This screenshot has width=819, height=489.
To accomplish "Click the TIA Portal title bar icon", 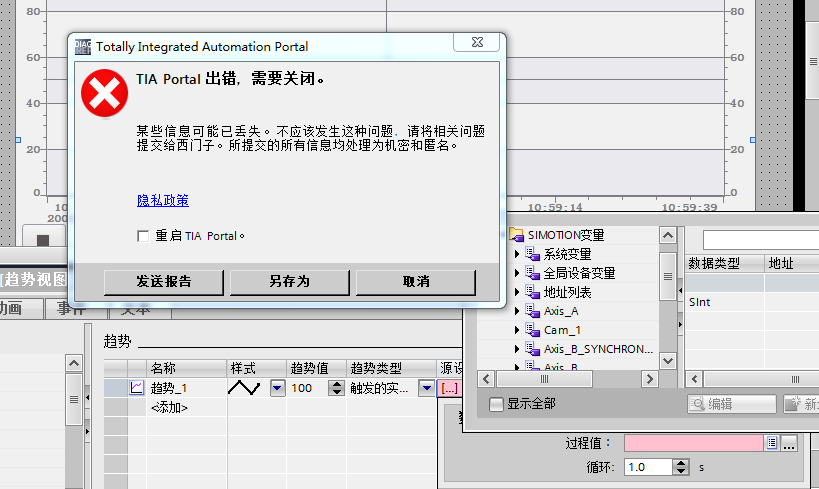I will pos(83,46).
